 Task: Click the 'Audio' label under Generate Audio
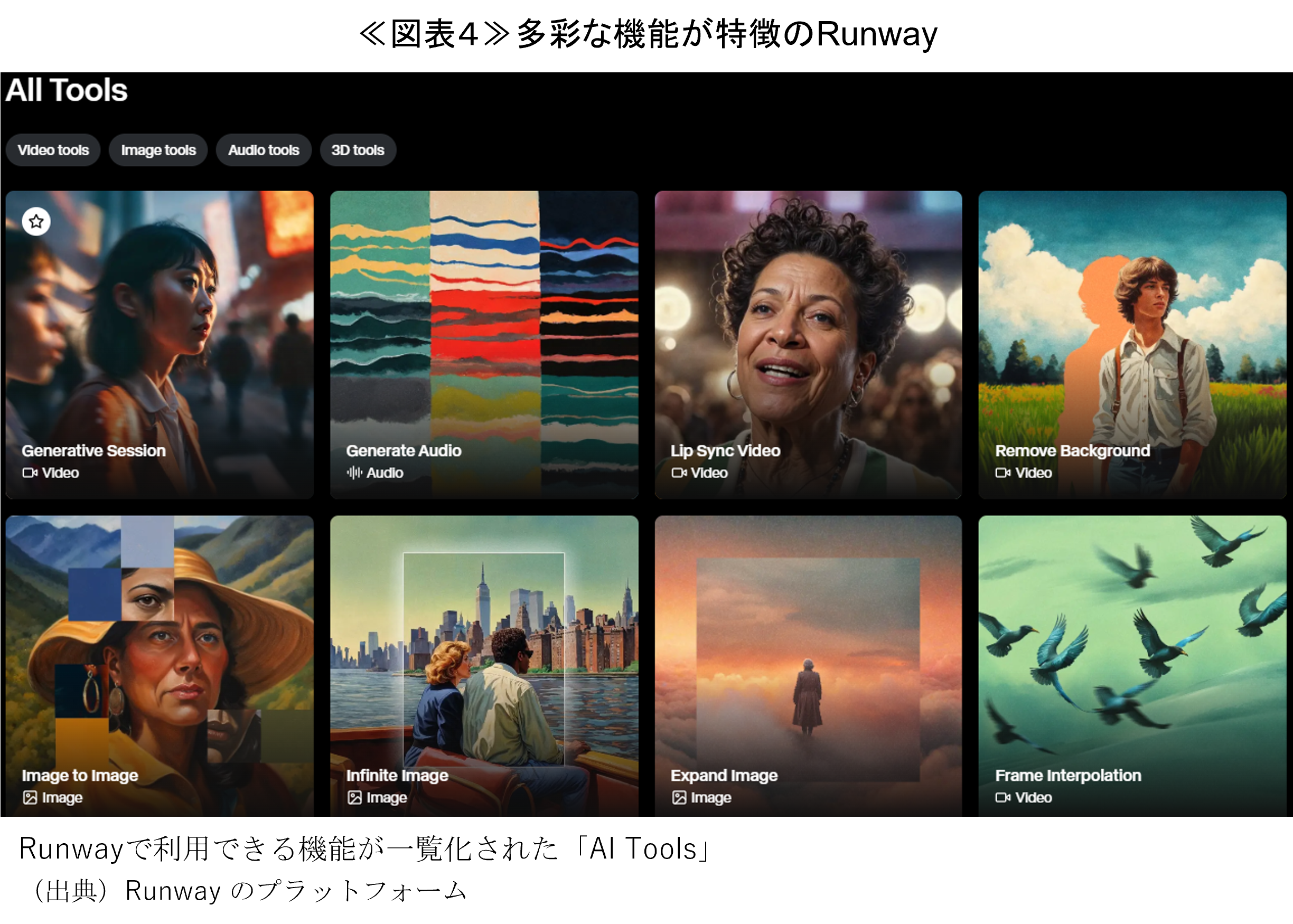(x=385, y=473)
